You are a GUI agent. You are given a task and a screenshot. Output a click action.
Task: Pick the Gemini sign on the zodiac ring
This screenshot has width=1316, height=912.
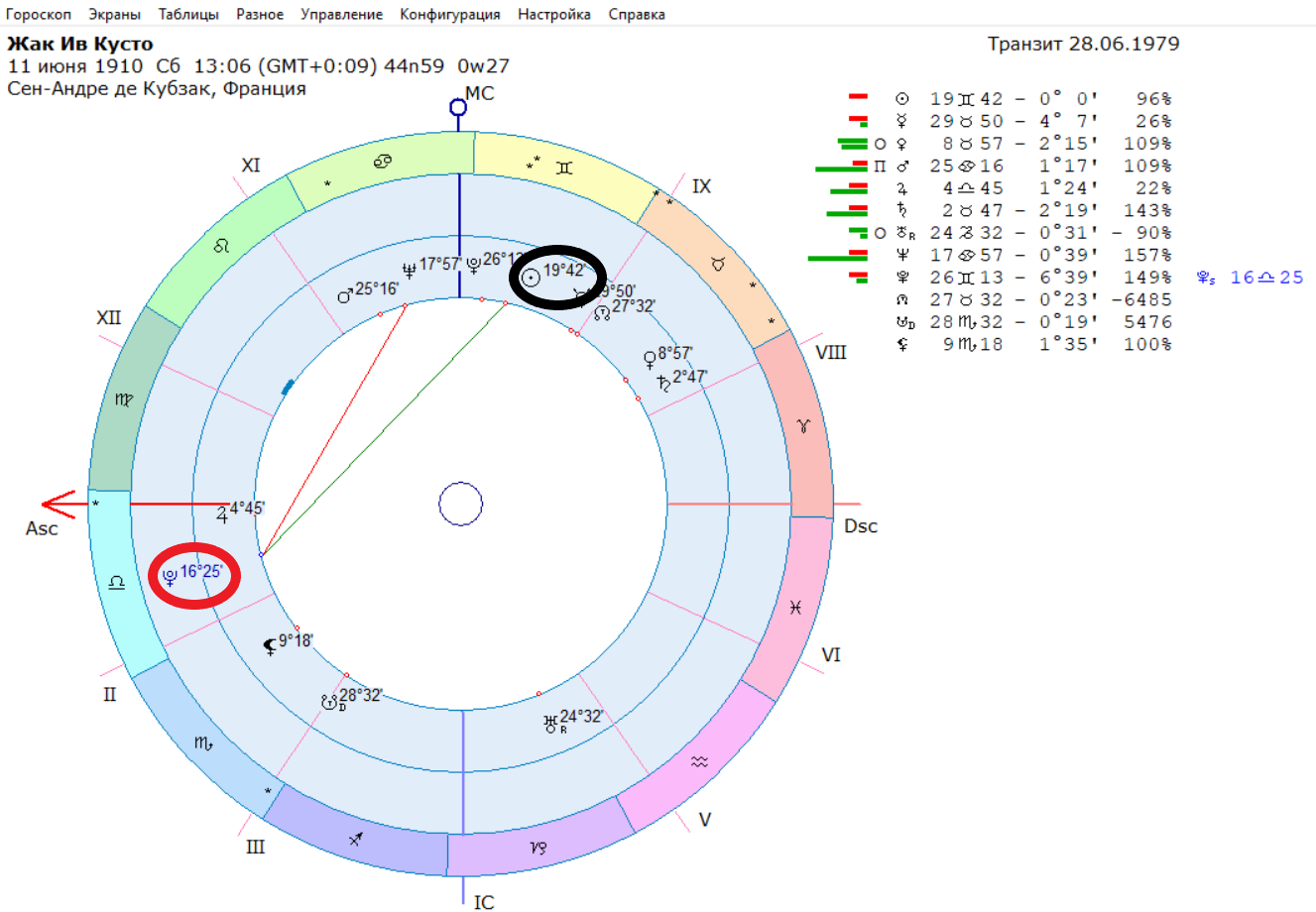point(564,168)
